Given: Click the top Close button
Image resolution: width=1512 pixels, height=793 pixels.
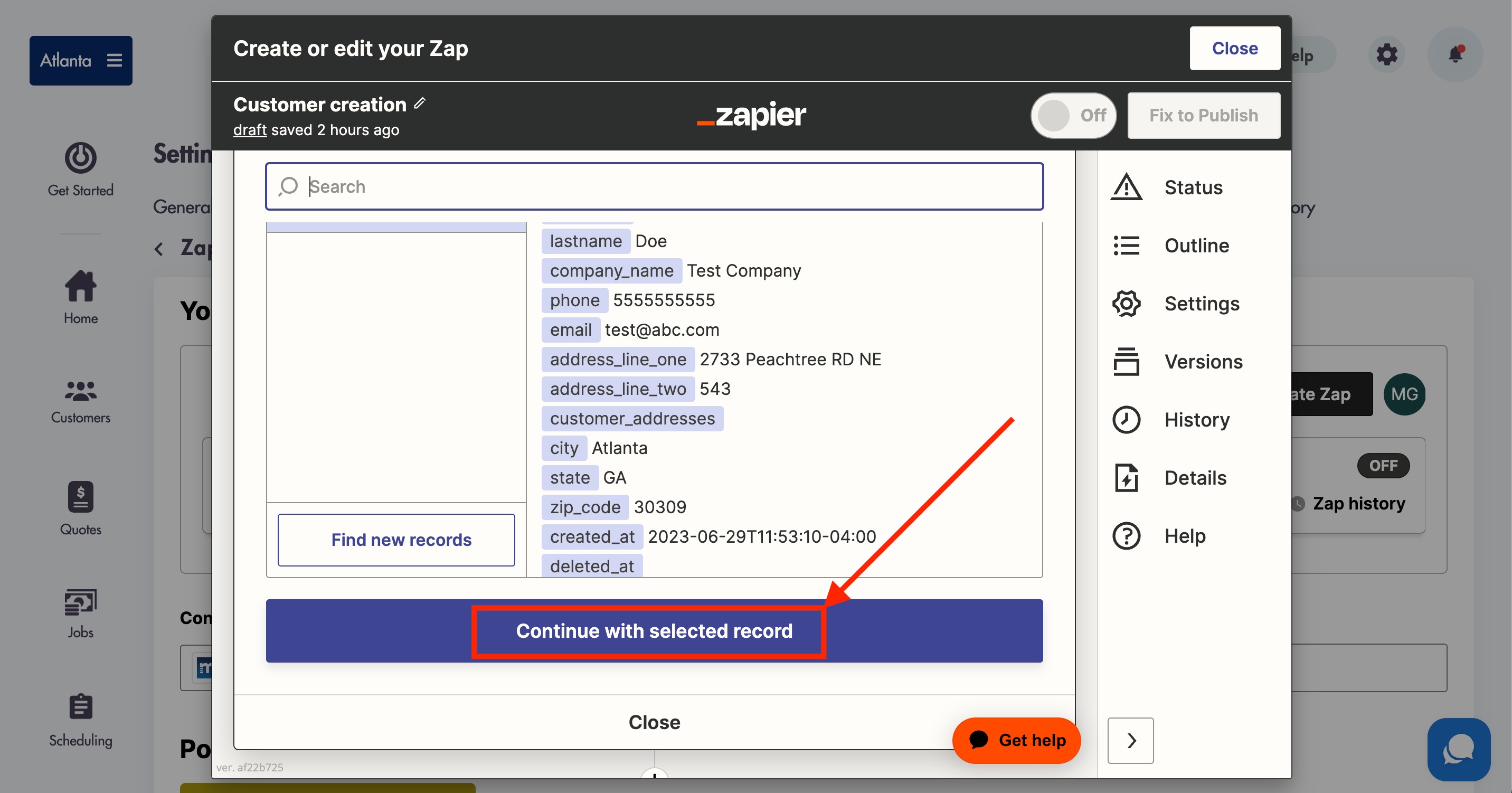Looking at the screenshot, I should 1234,48.
